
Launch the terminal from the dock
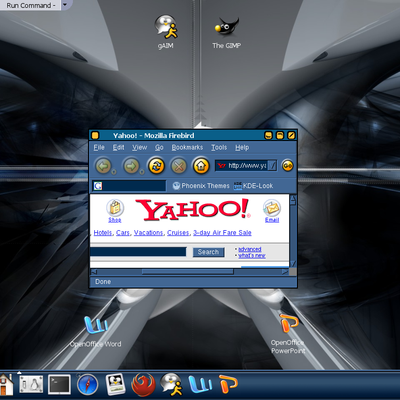click(x=59, y=384)
